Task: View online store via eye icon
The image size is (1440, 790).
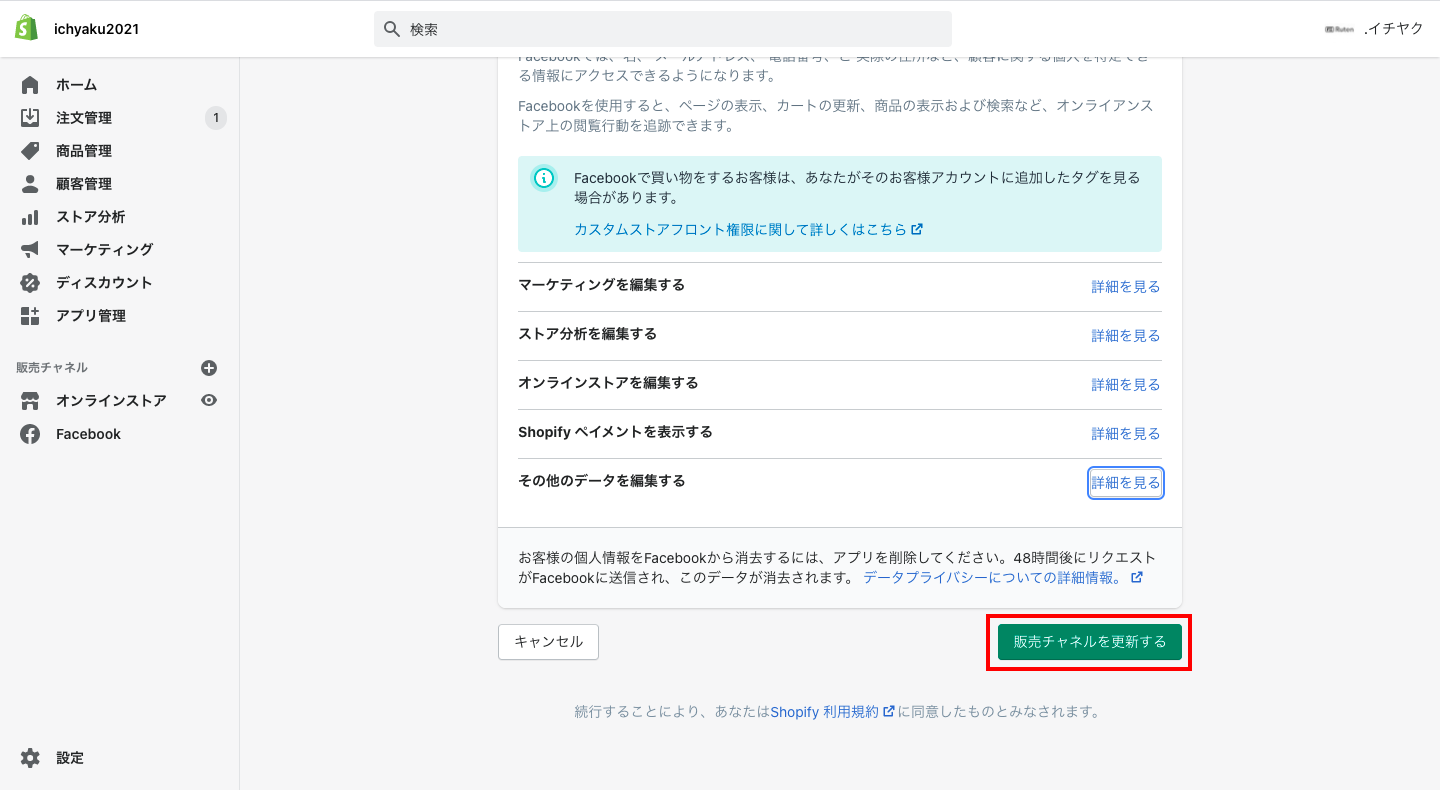Action: (209, 400)
